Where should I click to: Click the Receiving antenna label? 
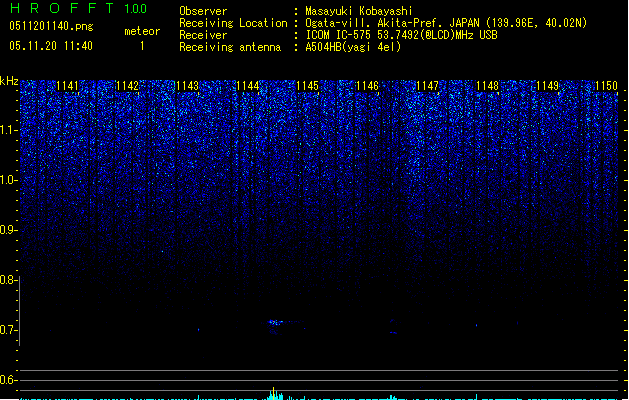point(230,47)
